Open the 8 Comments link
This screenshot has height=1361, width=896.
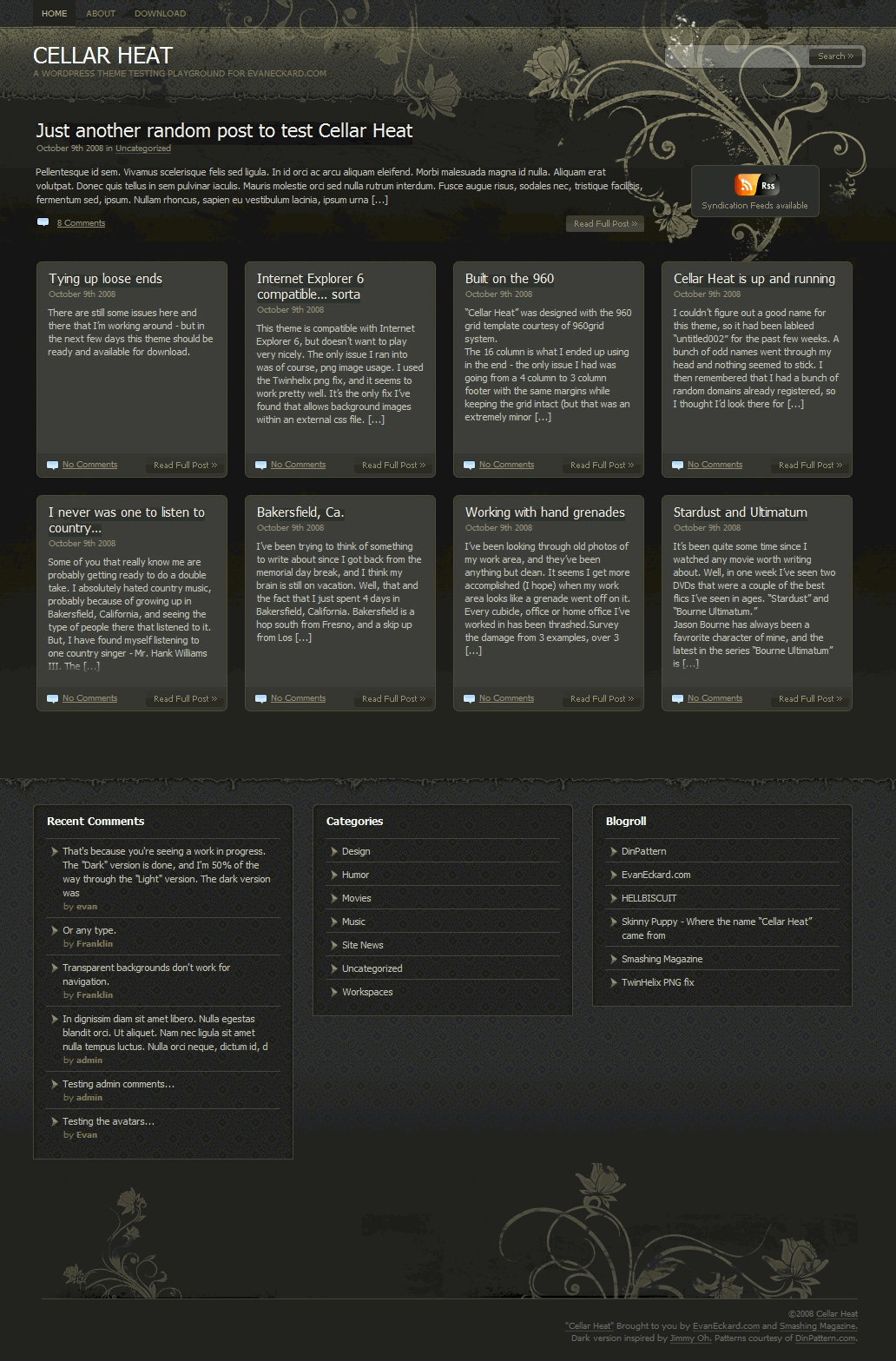point(81,223)
